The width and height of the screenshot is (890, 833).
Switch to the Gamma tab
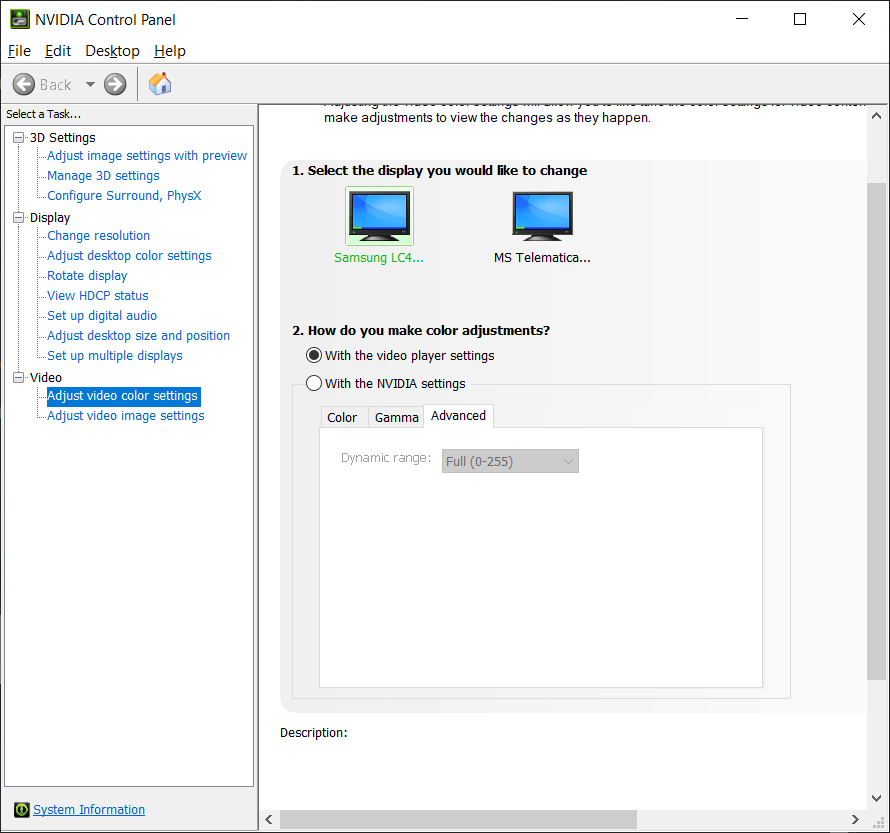(x=396, y=418)
